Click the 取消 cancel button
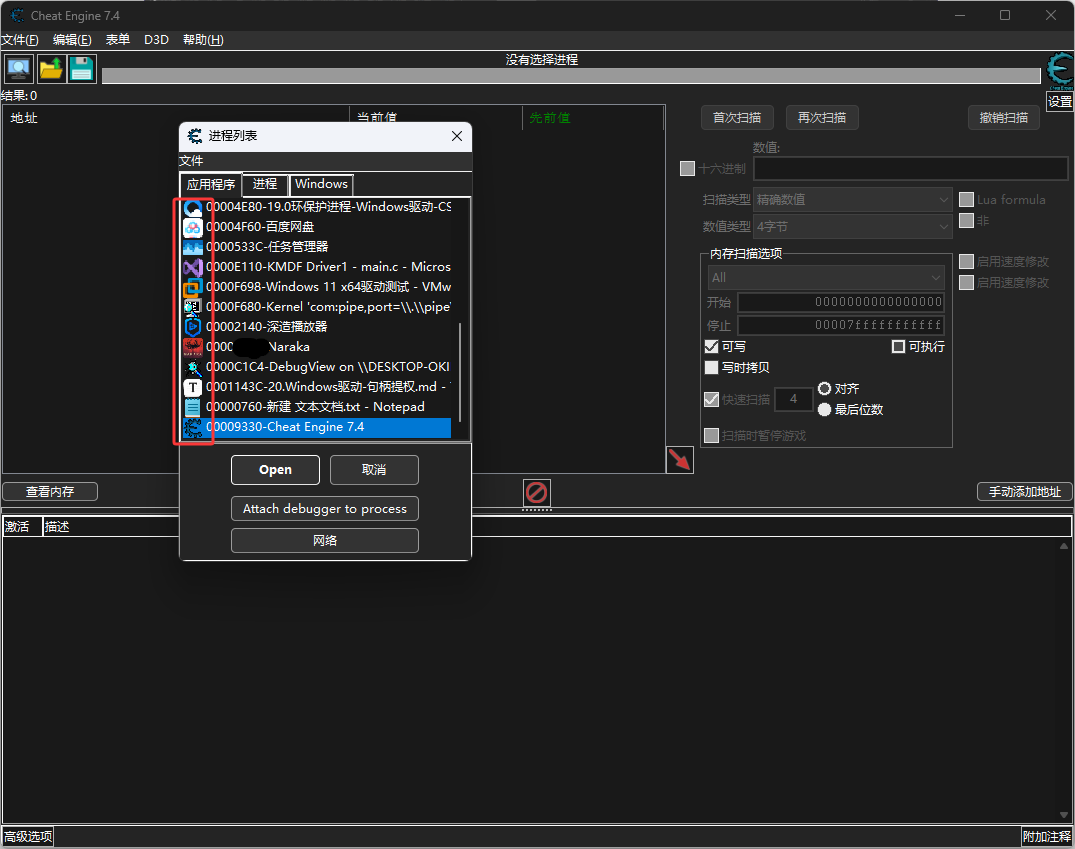 [x=374, y=470]
